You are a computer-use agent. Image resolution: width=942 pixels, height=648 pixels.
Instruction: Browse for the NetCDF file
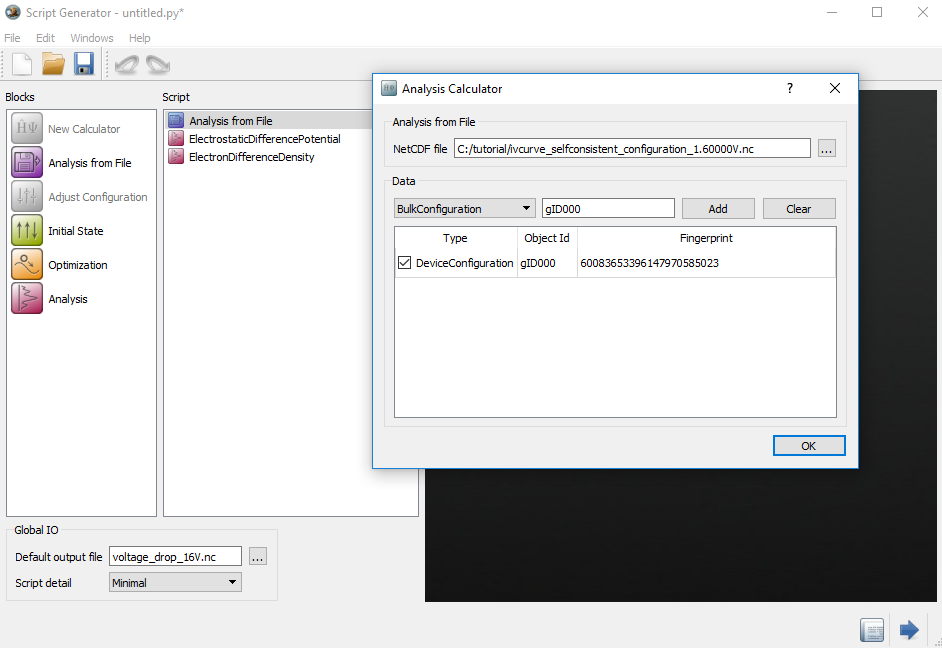tap(827, 148)
